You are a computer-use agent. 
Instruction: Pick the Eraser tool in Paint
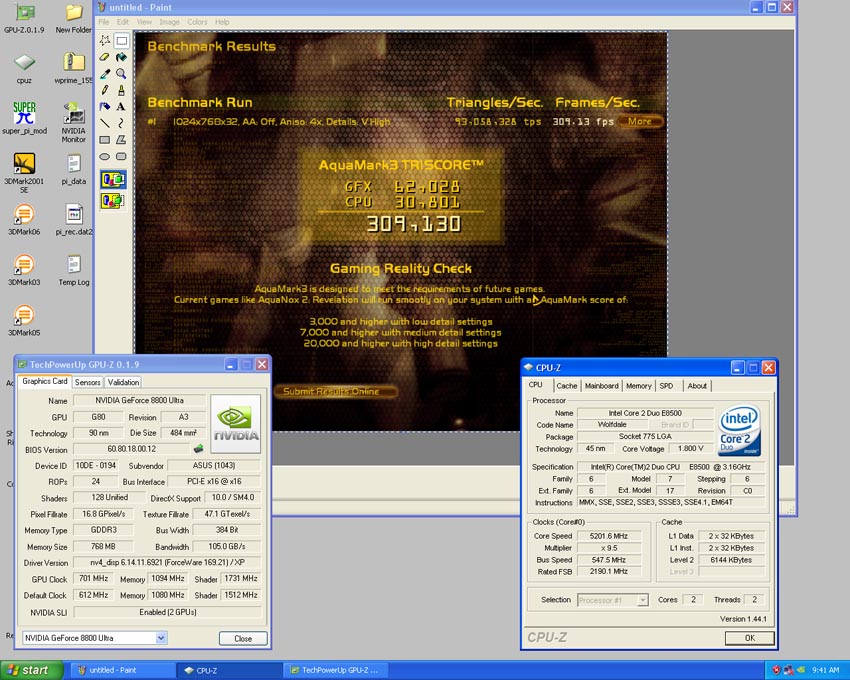(105, 57)
